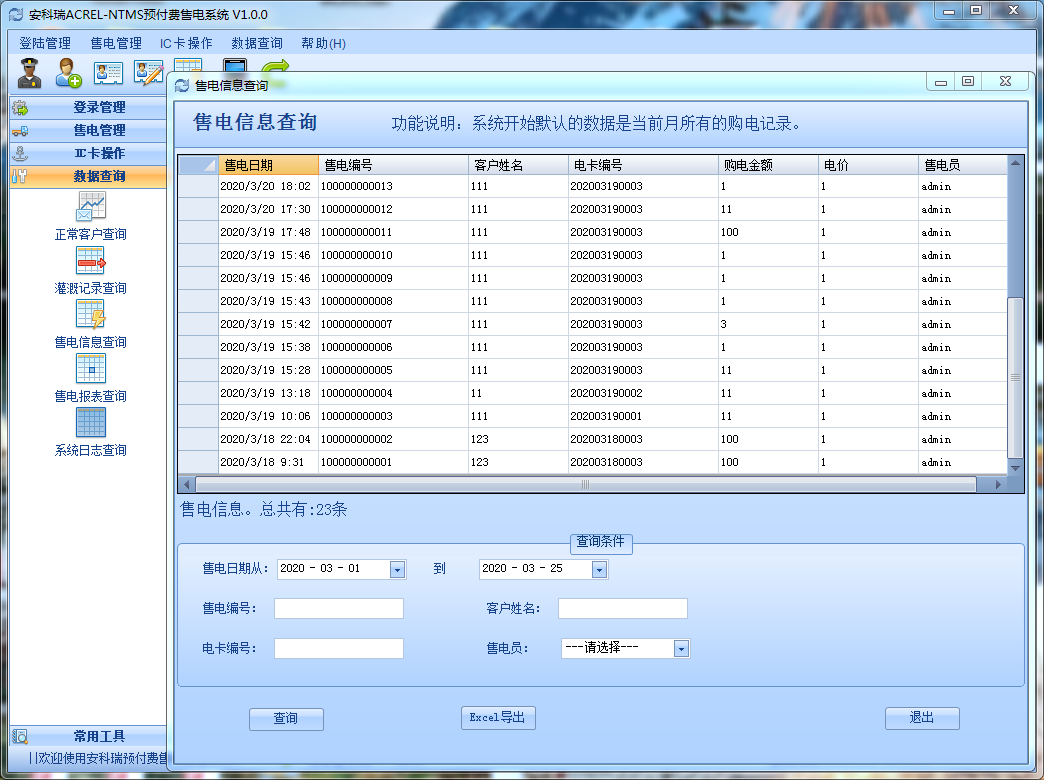Click the table's select-all corner cell
The height and width of the screenshot is (780, 1044).
tap(198, 165)
